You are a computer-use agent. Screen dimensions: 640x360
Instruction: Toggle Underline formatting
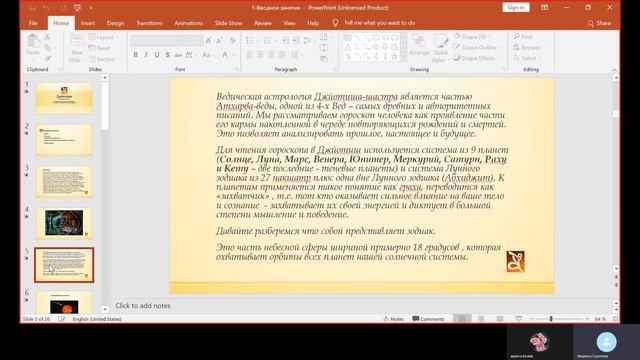click(157, 55)
